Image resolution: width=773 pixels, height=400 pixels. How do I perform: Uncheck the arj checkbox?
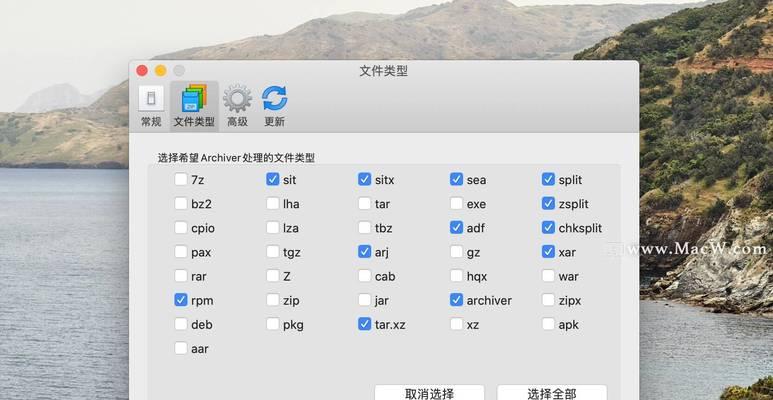pyautogui.click(x=364, y=252)
